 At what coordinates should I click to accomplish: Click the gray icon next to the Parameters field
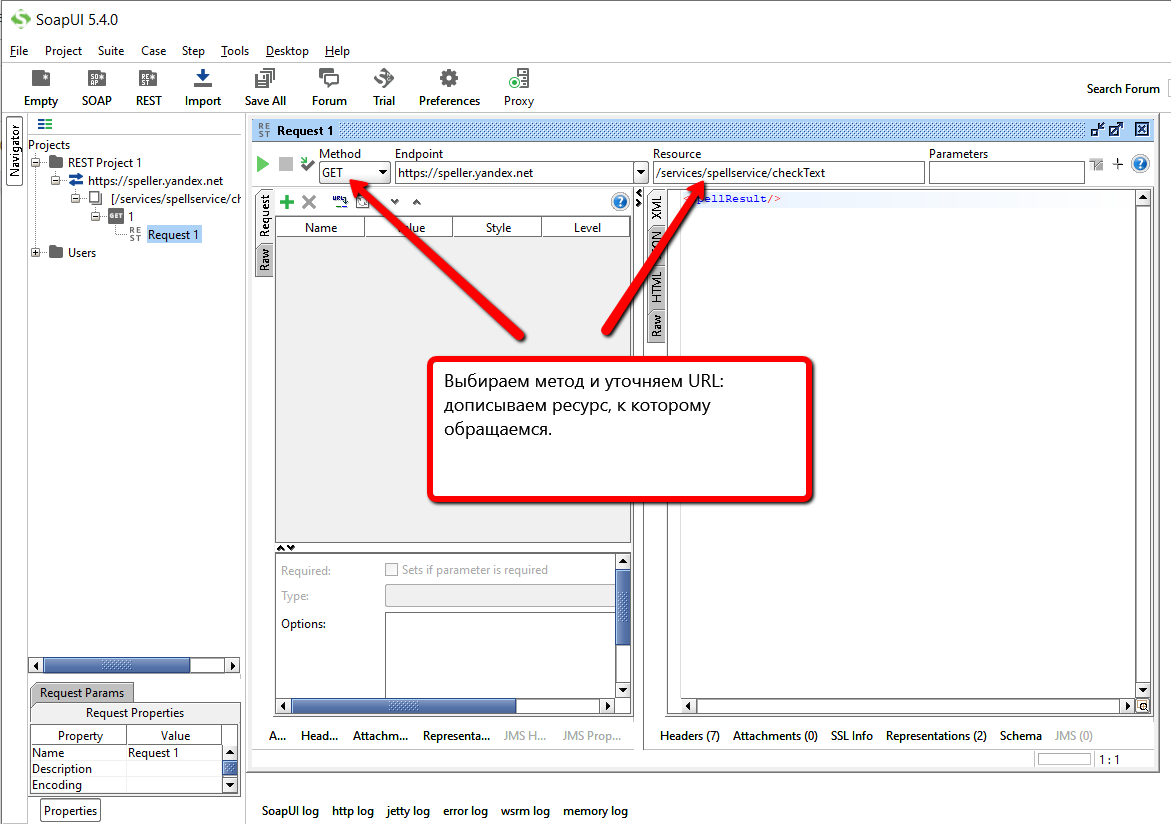pyautogui.click(x=1096, y=164)
